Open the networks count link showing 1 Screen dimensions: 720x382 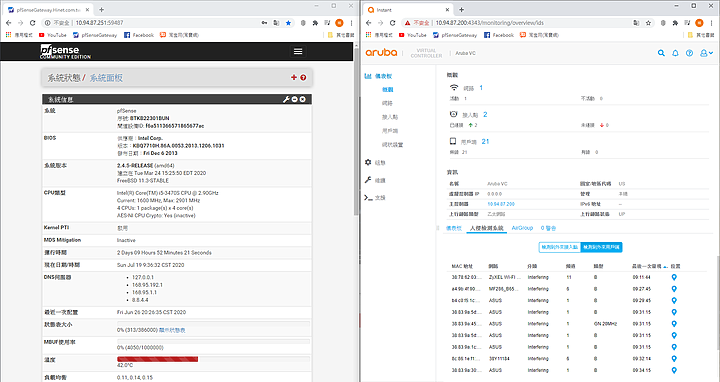(481, 87)
